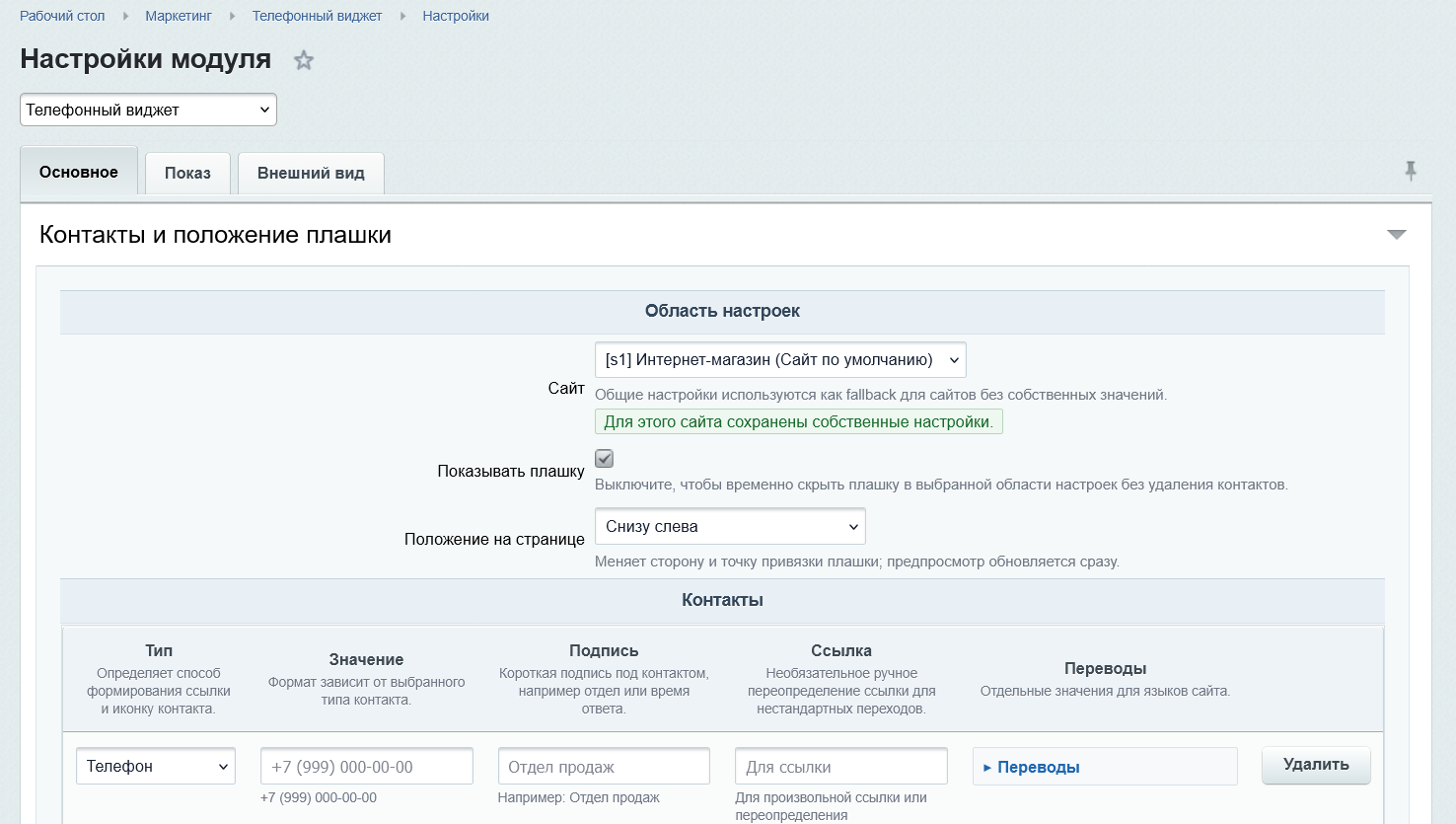Select the Основное tab
1456x824 pixels.
point(79,172)
